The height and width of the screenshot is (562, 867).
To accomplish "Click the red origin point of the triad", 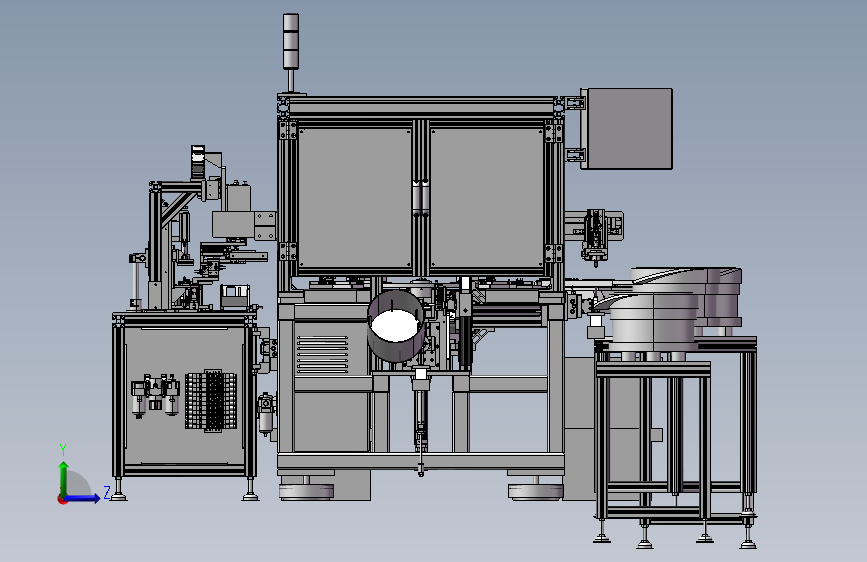I will 62,499.
